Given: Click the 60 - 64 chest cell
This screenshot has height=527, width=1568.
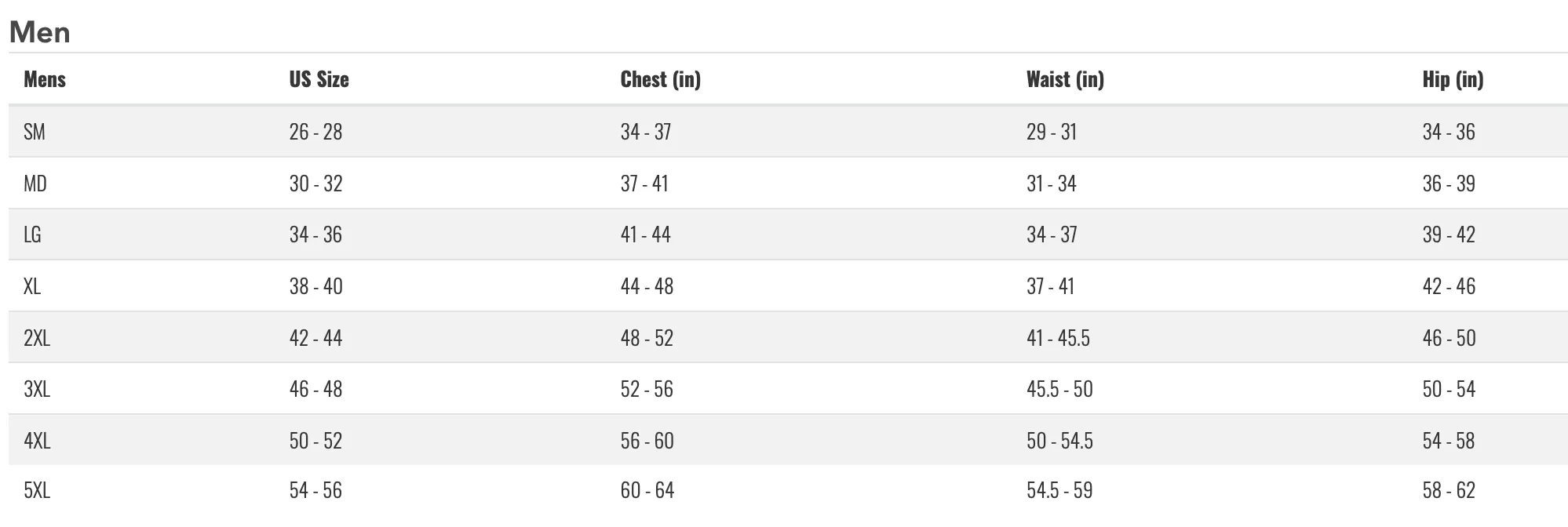Looking at the screenshot, I should point(647,490).
